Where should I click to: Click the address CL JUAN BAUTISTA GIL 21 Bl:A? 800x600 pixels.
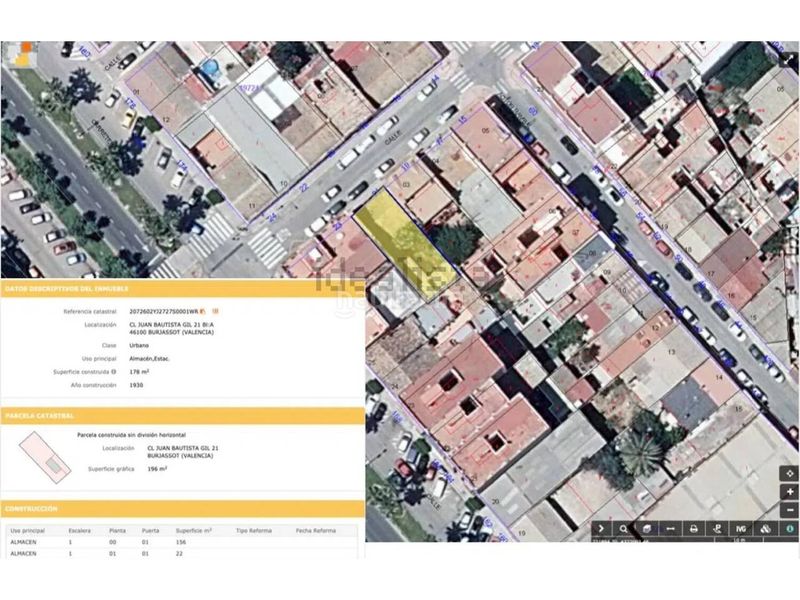(x=172, y=324)
